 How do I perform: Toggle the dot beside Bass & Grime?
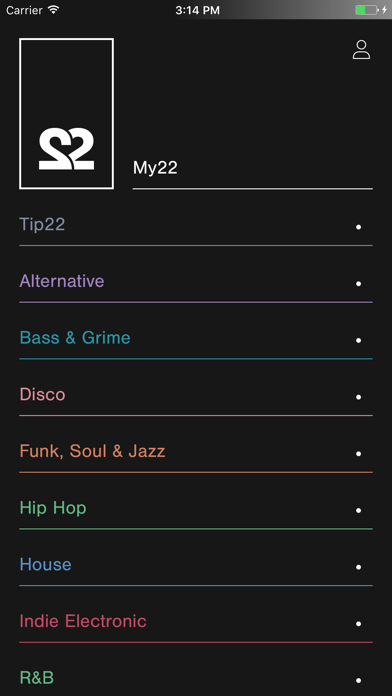coord(358,340)
